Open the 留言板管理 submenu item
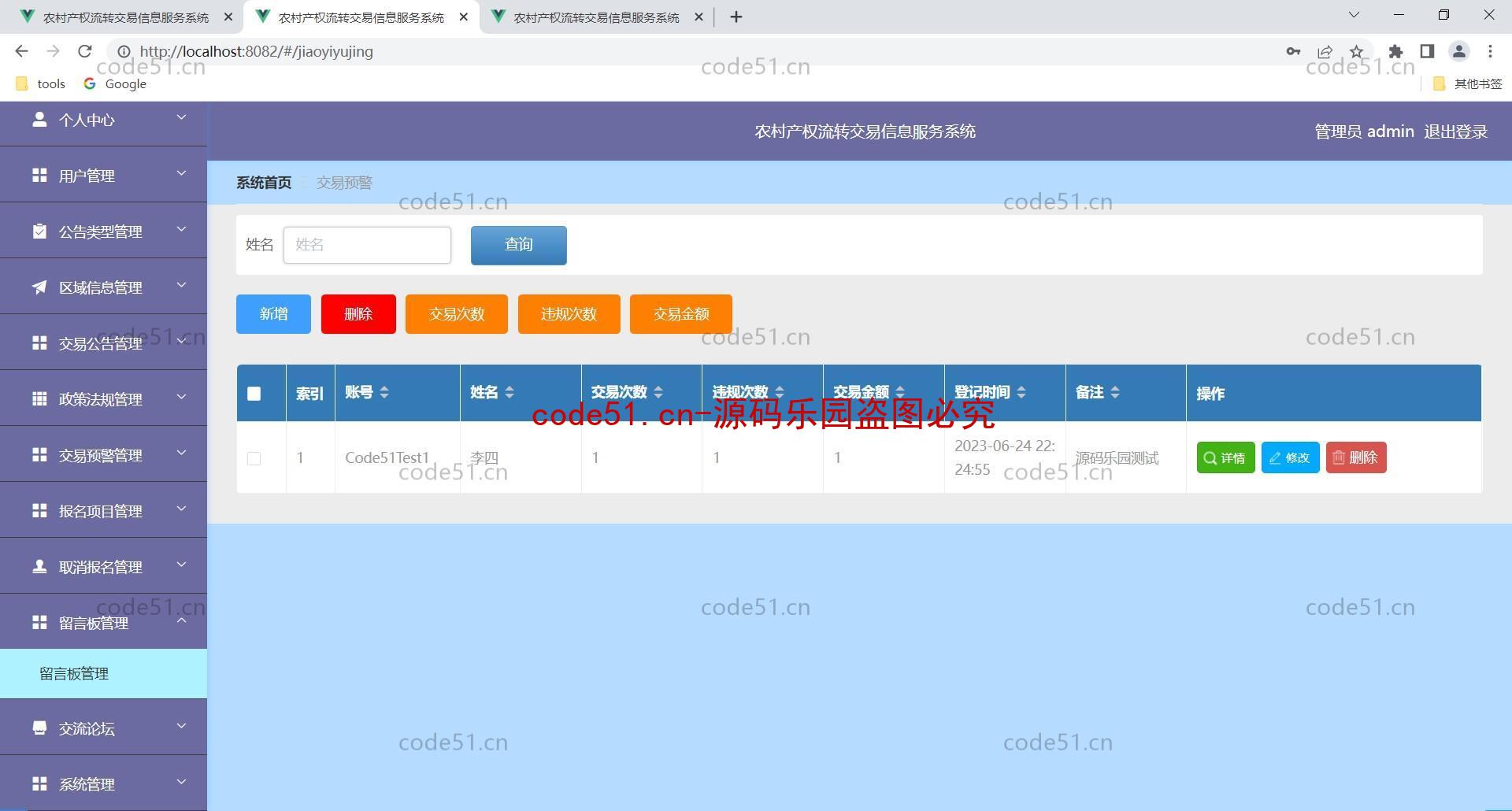 click(x=103, y=674)
